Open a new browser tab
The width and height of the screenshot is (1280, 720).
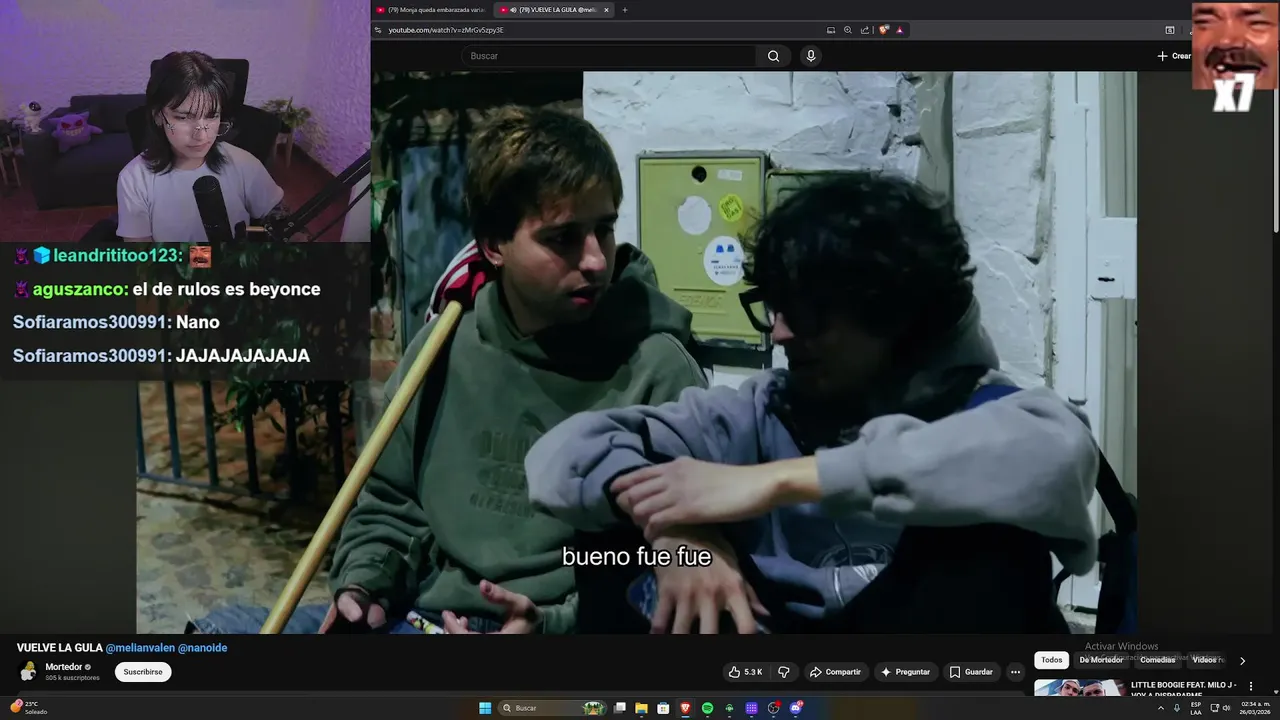625,10
